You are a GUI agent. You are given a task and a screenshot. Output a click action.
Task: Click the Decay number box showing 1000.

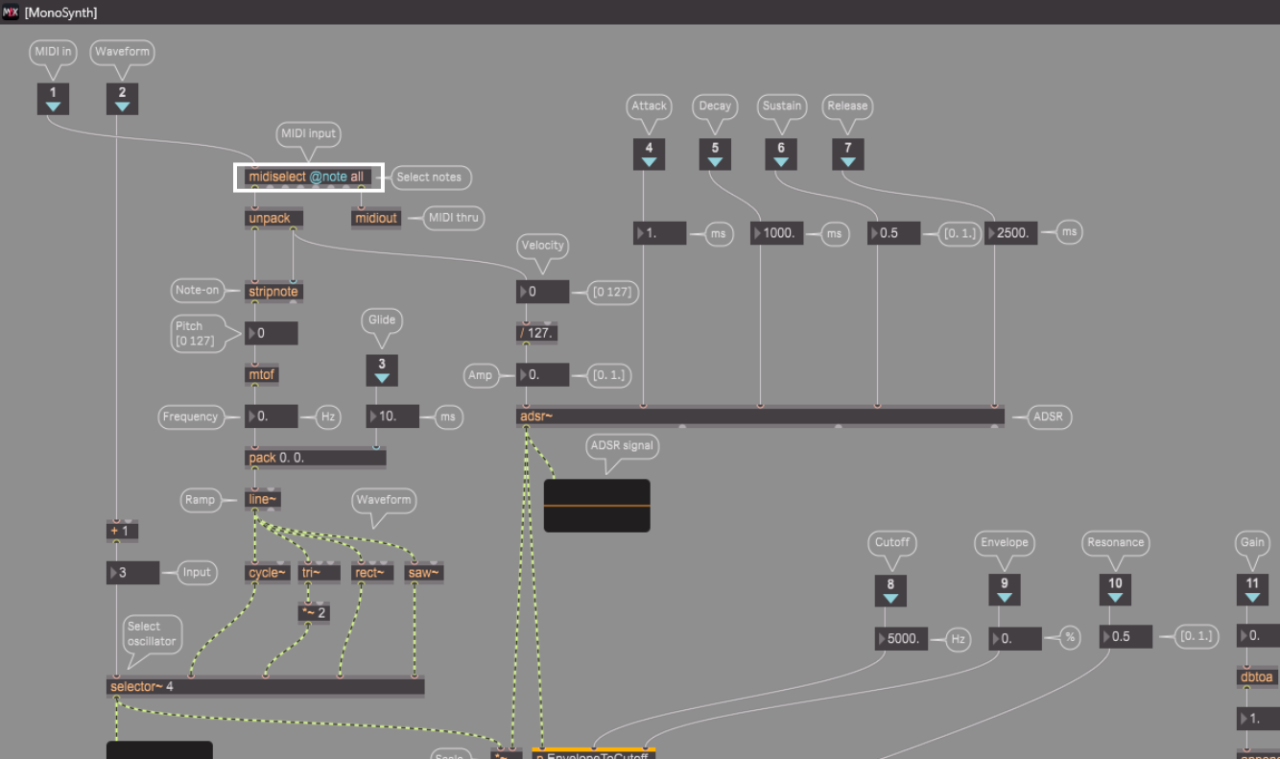777,233
